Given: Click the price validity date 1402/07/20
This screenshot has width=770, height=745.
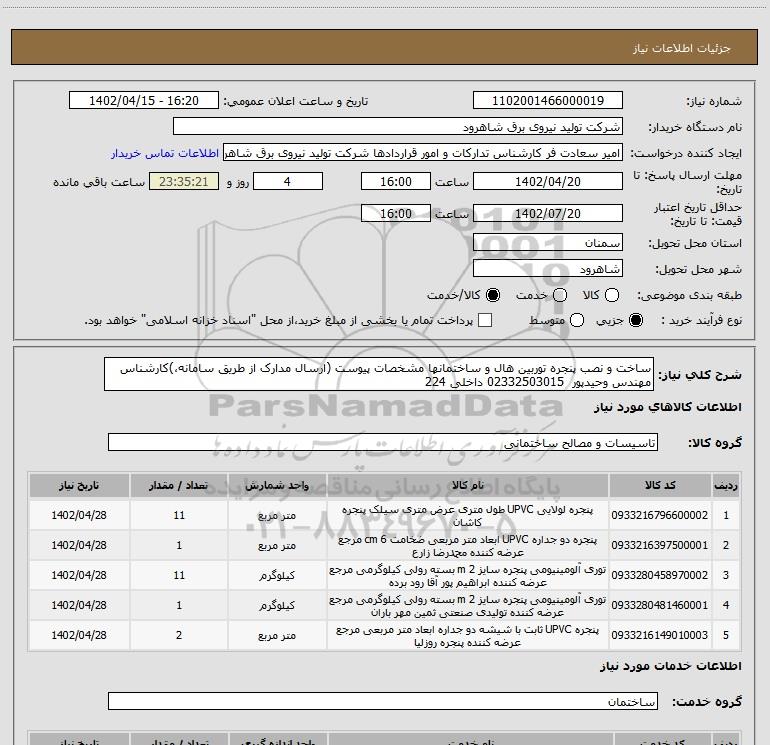Looking at the screenshot, I should [548, 213].
